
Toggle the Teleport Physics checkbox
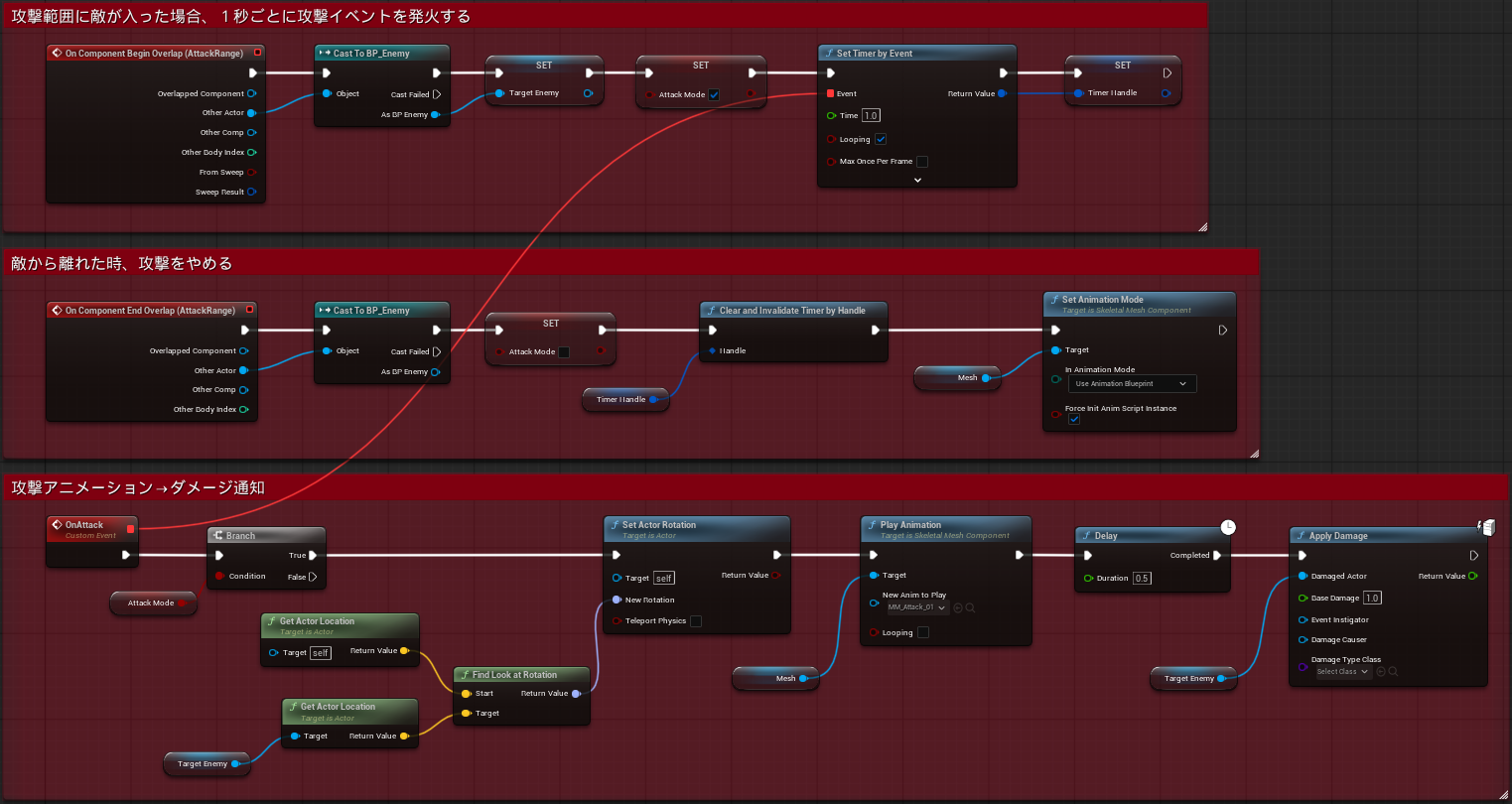[696, 621]
